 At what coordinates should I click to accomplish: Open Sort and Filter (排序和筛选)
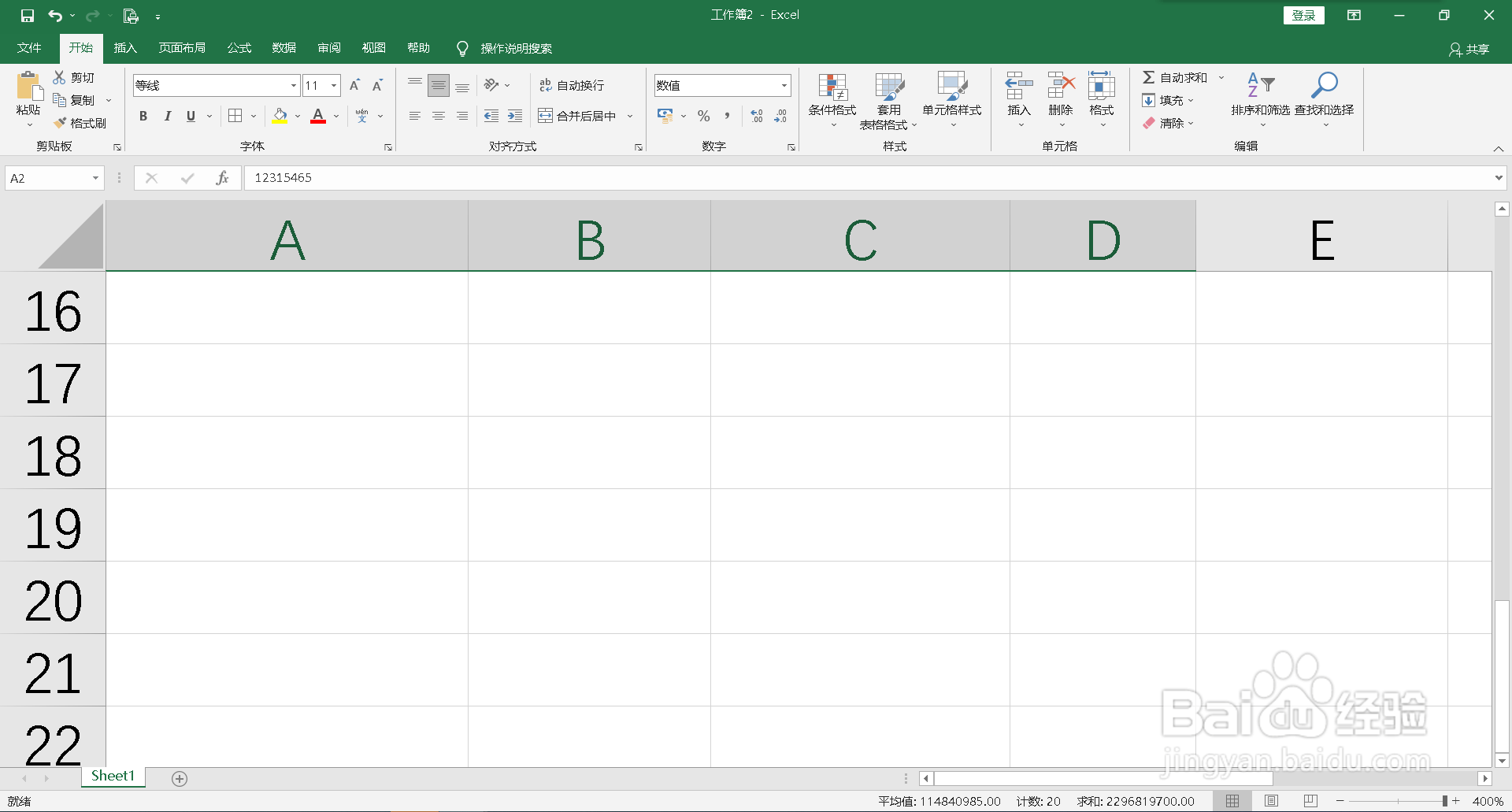tap(1261, 100)
